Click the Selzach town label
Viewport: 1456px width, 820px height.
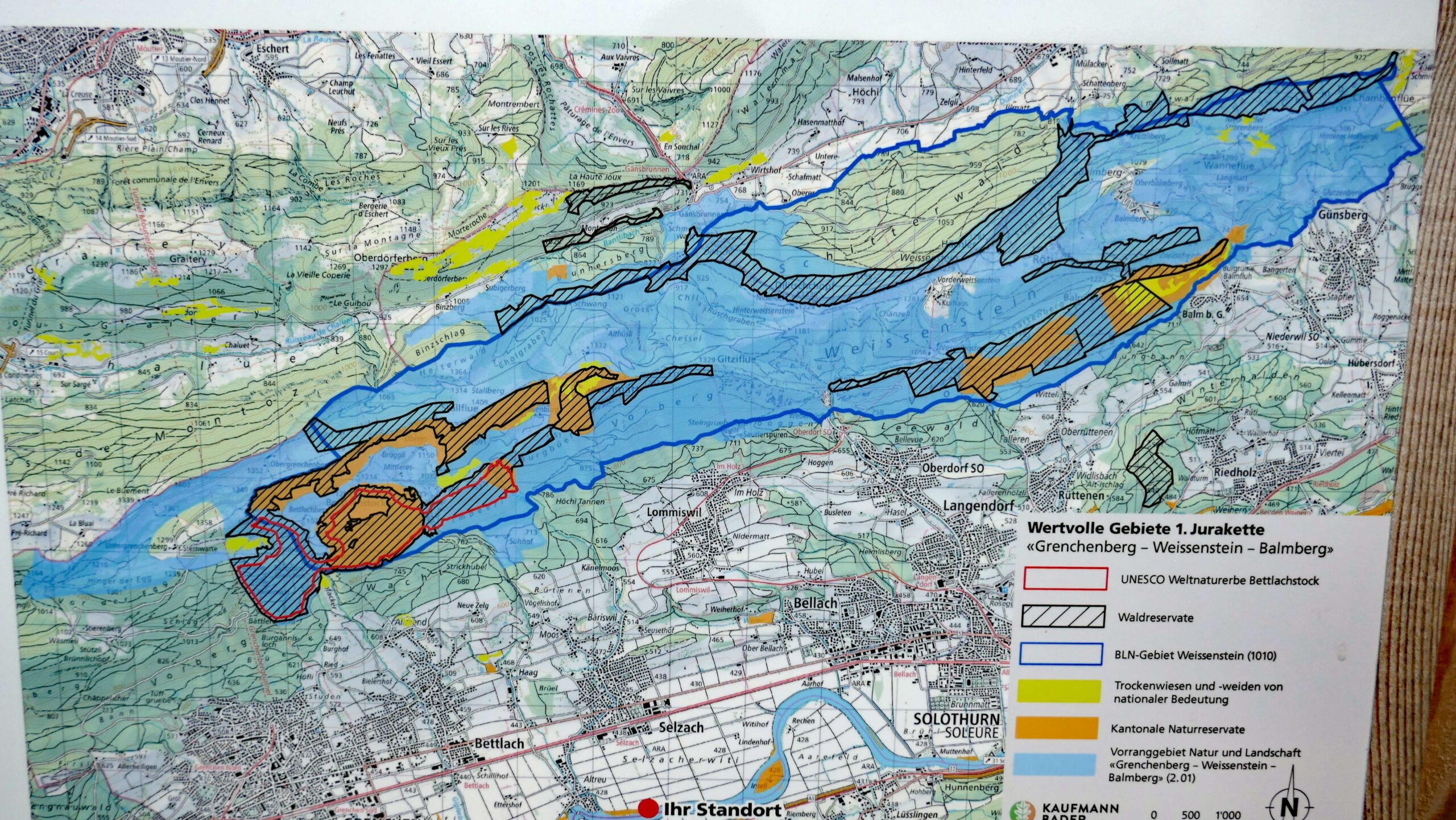coord(681,727)
